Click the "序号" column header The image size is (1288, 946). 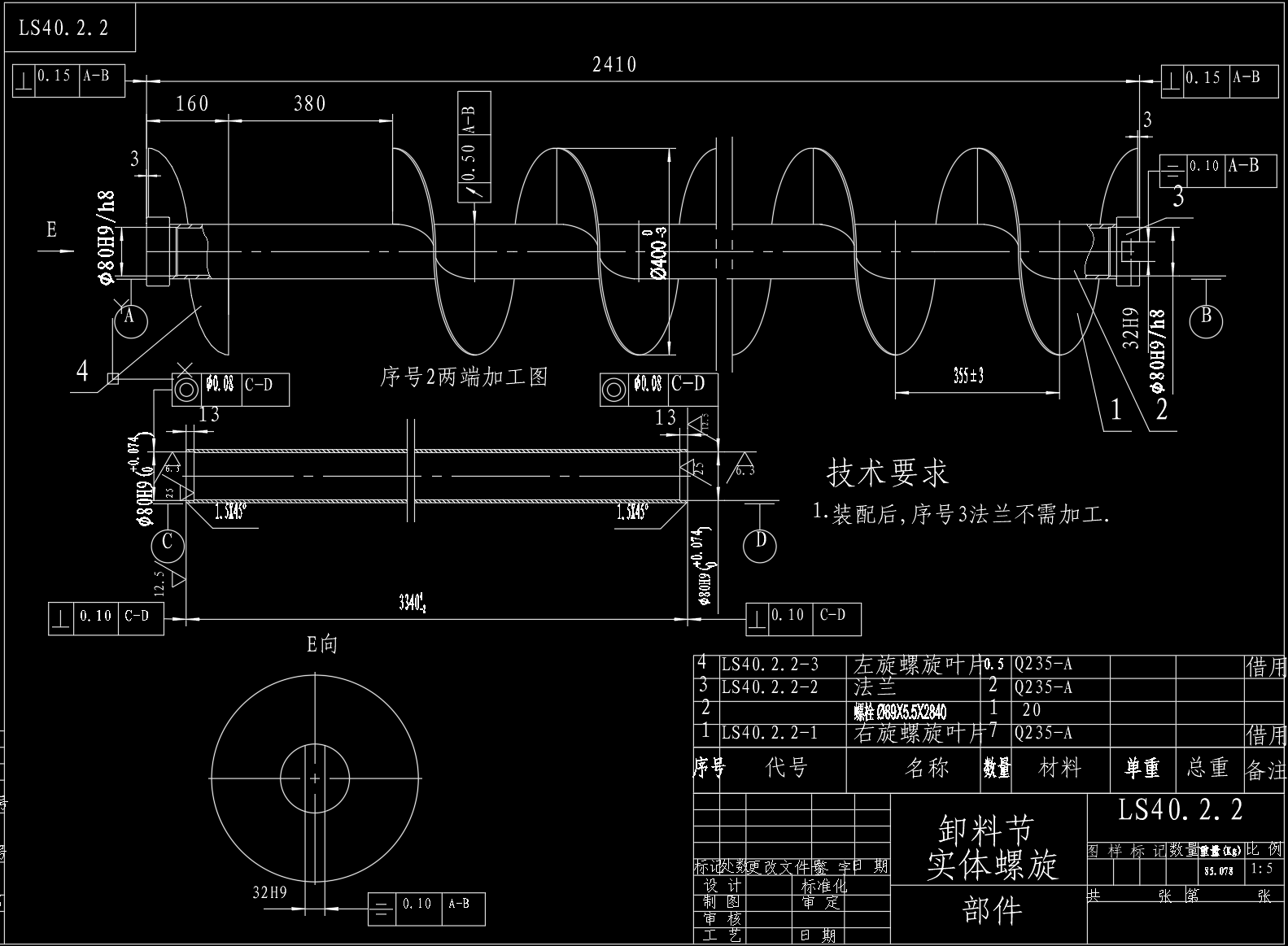[709, 767]
